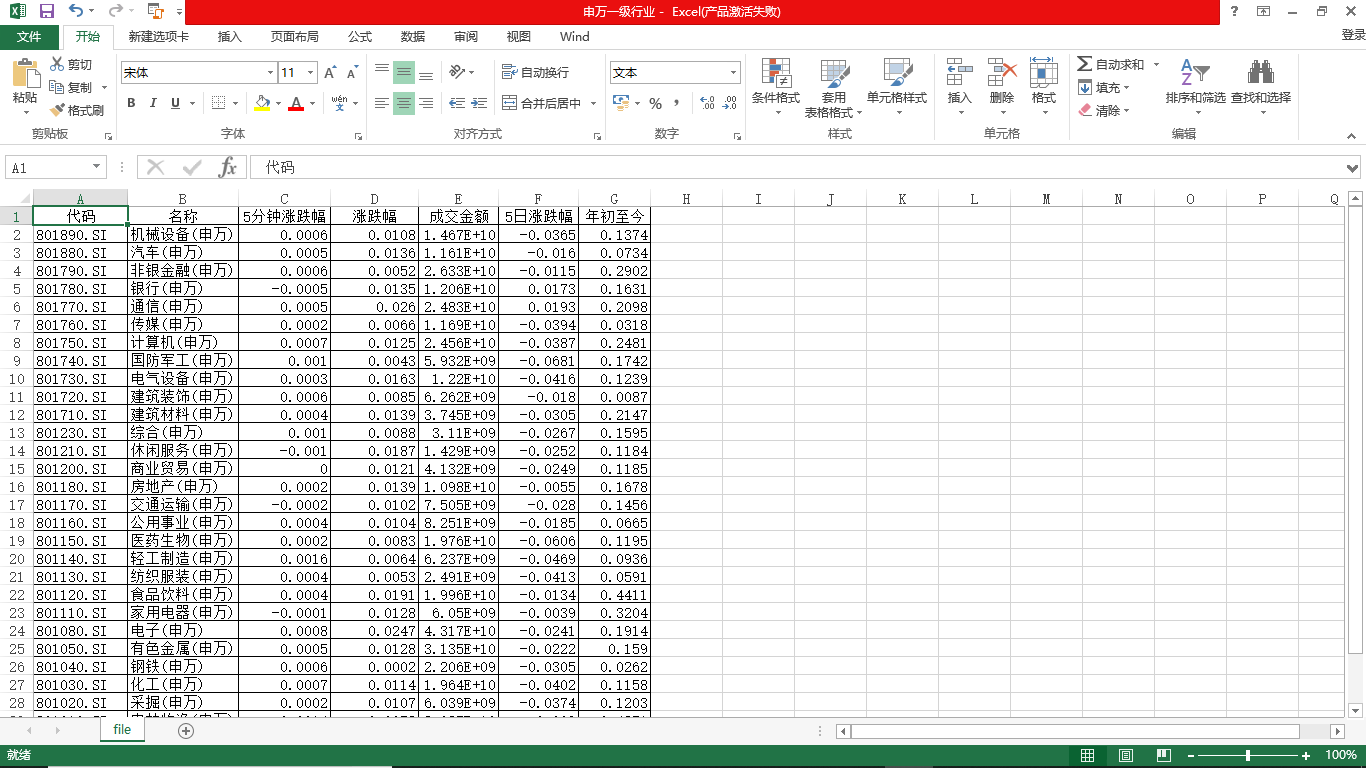
Task: Open Find & Select (查找和选择)
Action: [x=1261, y=88]
